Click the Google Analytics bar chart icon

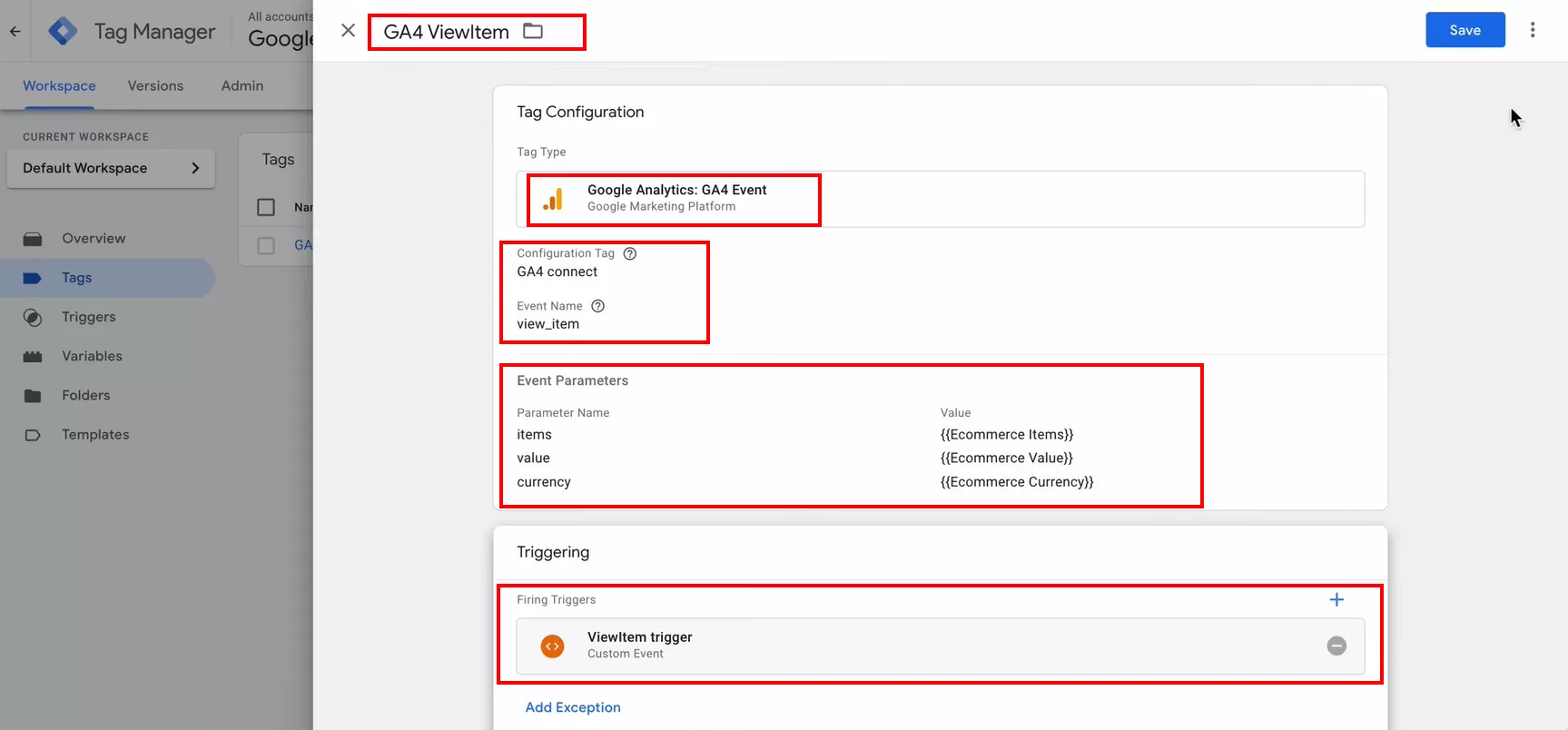tap(553, 199)
